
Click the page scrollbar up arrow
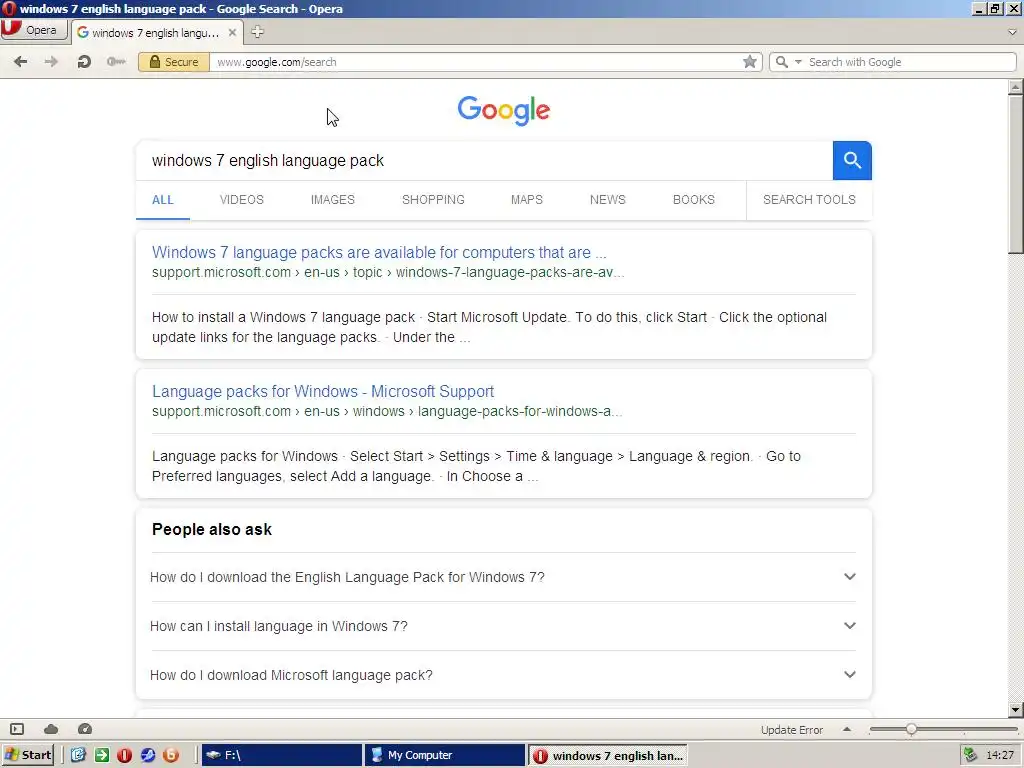pyautogui.click(x=1015, y=87)
